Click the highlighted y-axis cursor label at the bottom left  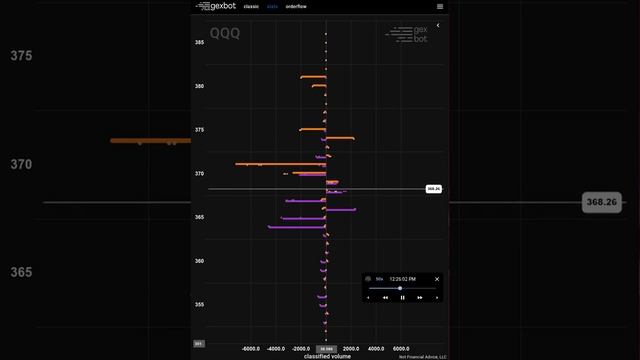[199, 344]
